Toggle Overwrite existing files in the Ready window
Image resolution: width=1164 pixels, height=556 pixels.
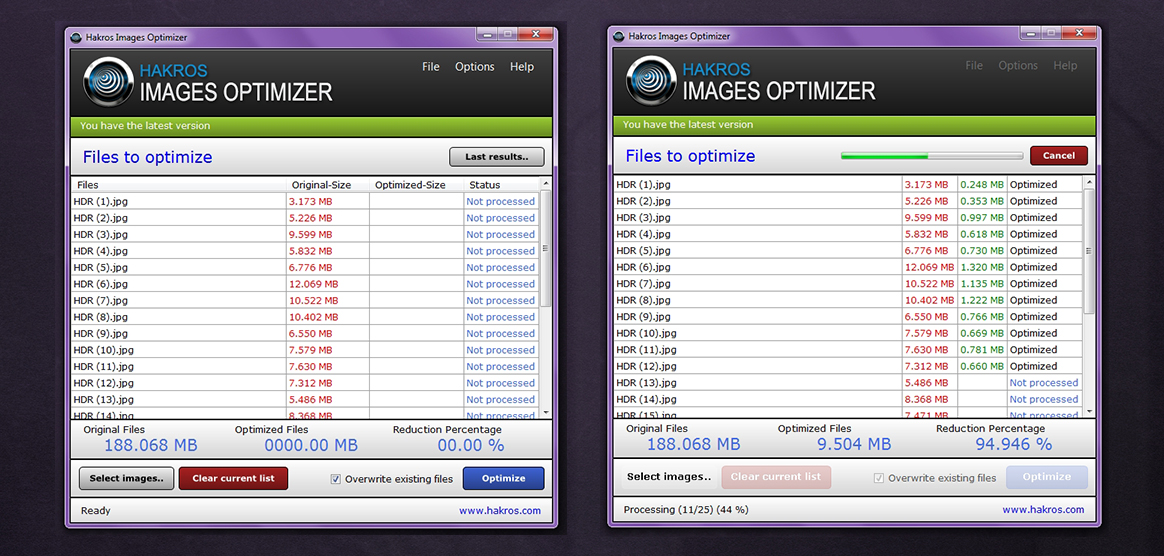point(336,479)
